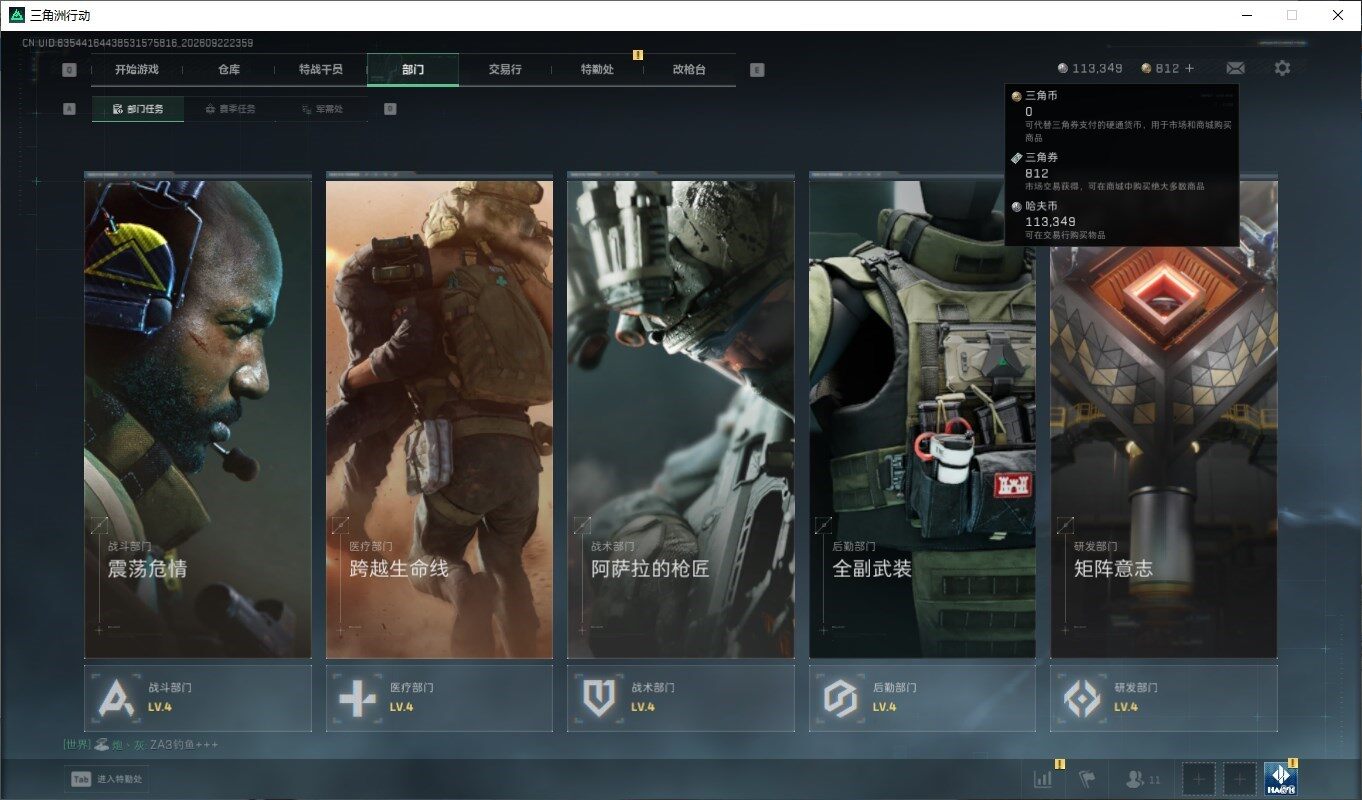Click the D key hint icon
The image size is (1362, 800).
click(390, 109)
